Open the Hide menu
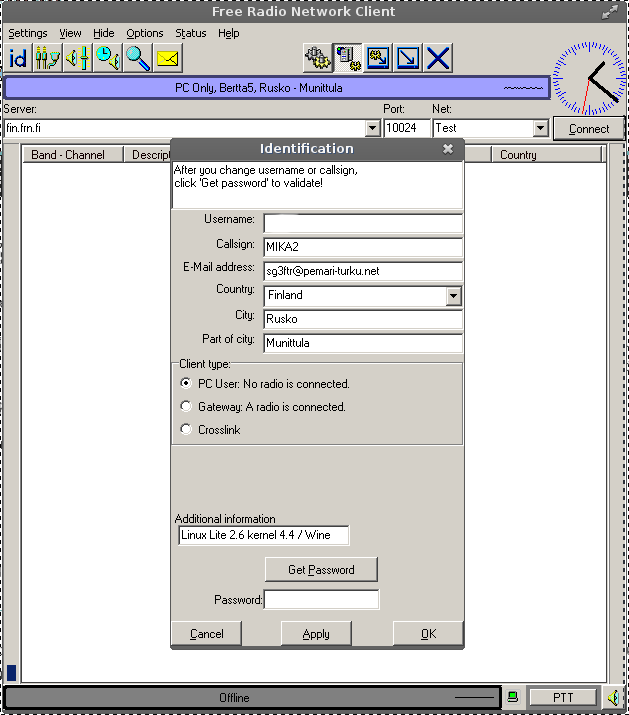 [104, 33]
